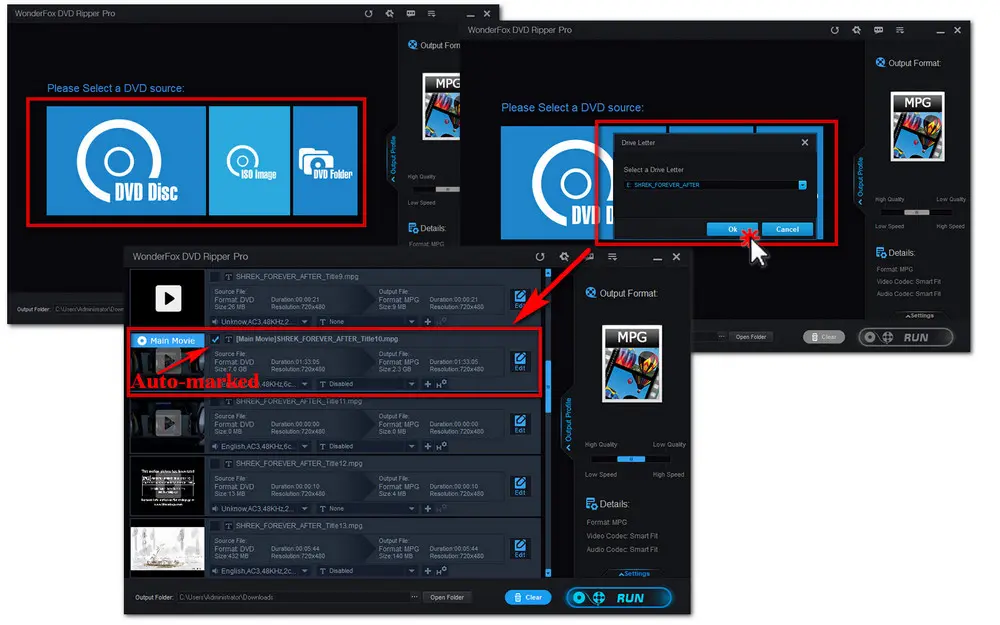Open the Output Profile side tab in Drive Letter window

point(860,179)
